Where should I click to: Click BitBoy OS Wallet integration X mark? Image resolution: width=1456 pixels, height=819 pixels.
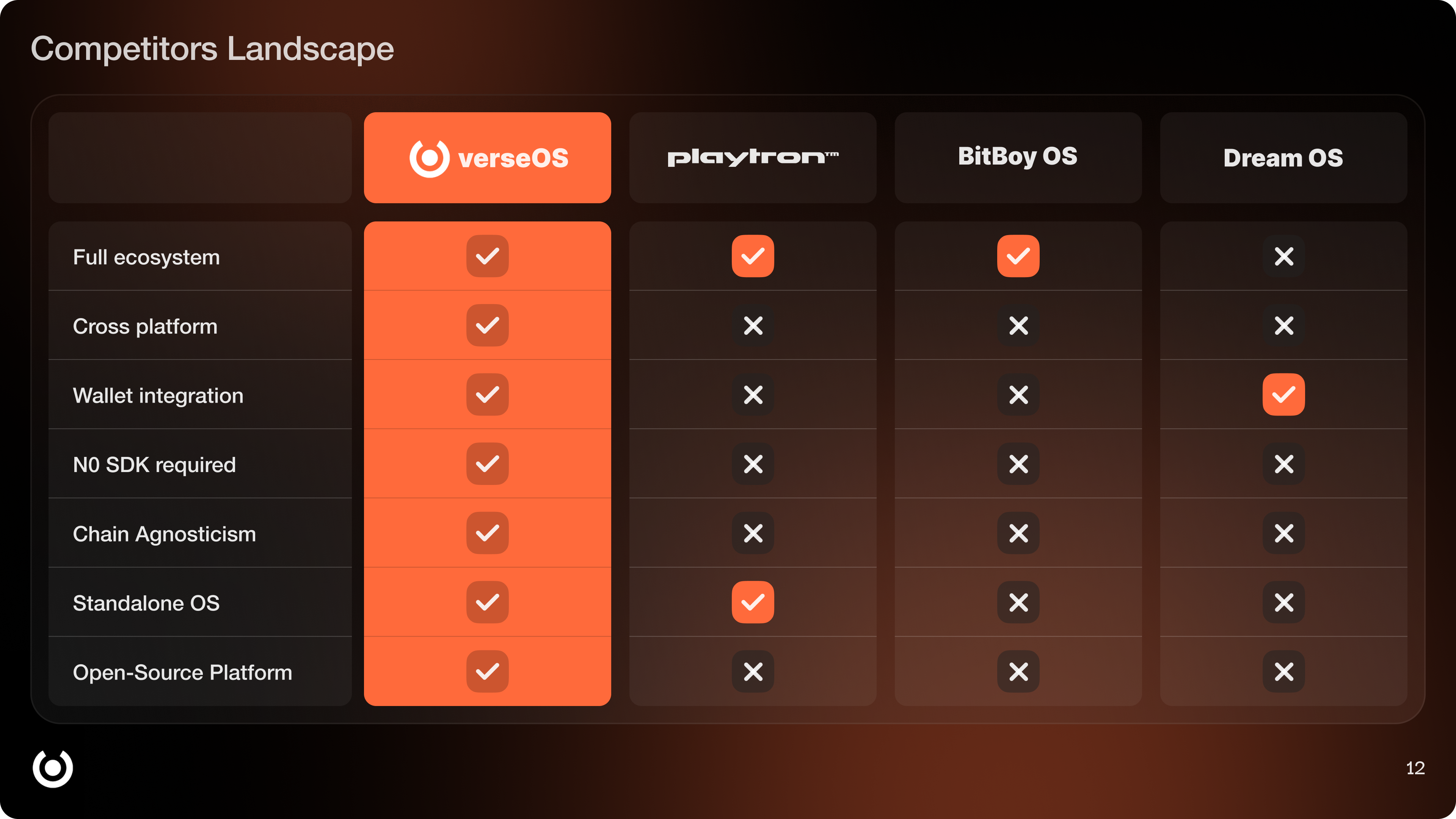(x=1018, y=394)
